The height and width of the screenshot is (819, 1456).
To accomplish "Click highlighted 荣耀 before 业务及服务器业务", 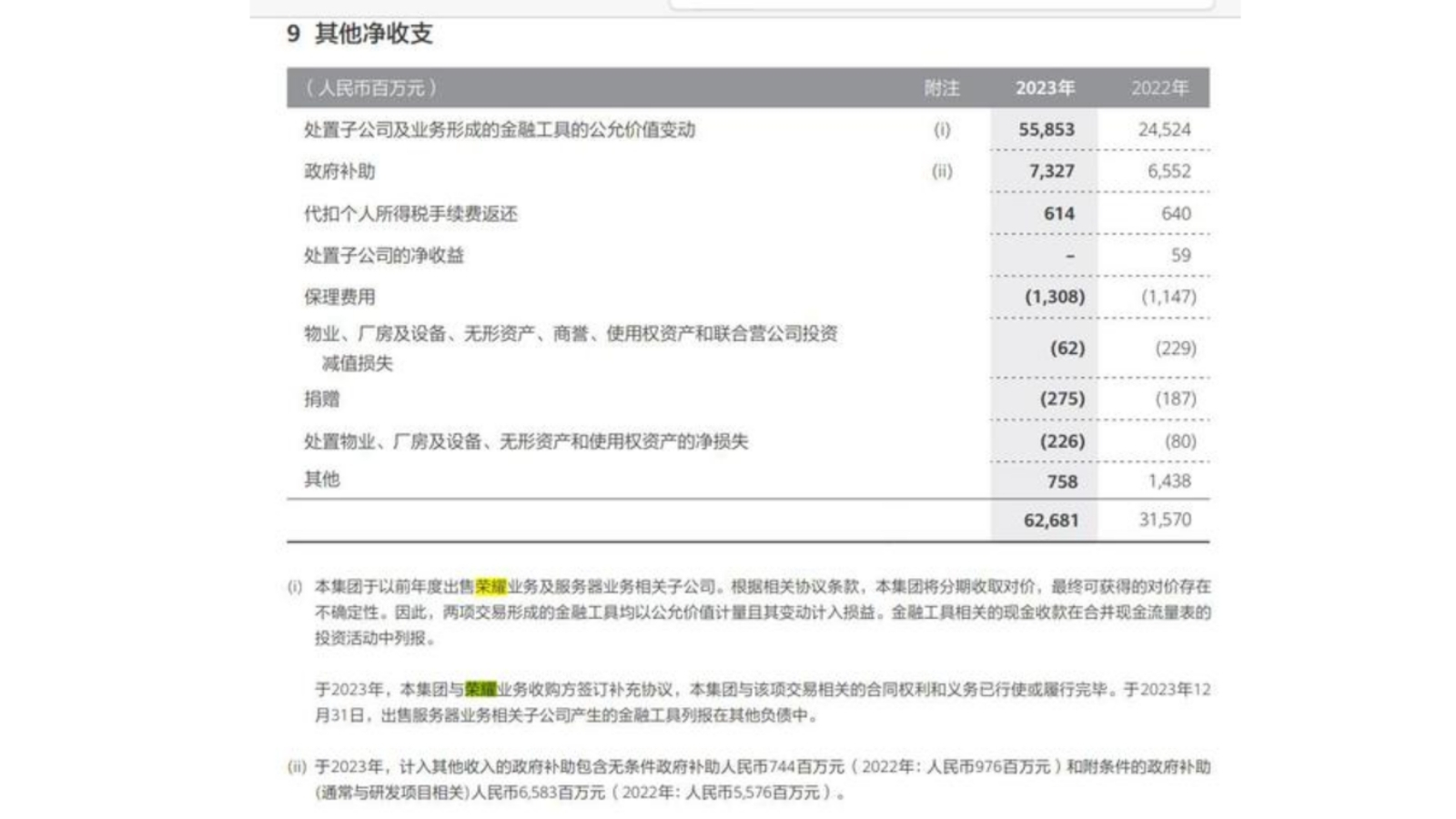I will pos(491,586).
